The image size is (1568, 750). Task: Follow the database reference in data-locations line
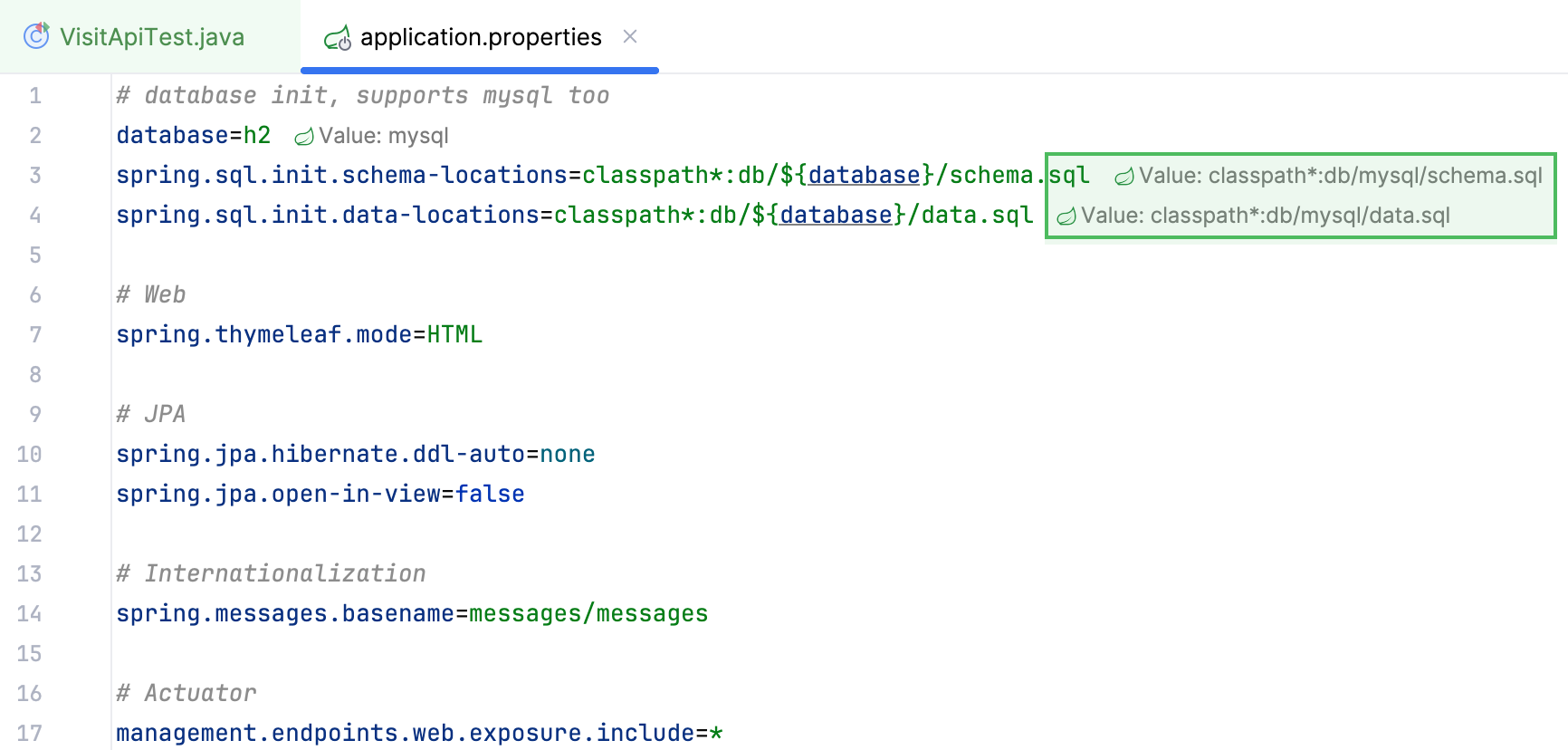[836, 215]
